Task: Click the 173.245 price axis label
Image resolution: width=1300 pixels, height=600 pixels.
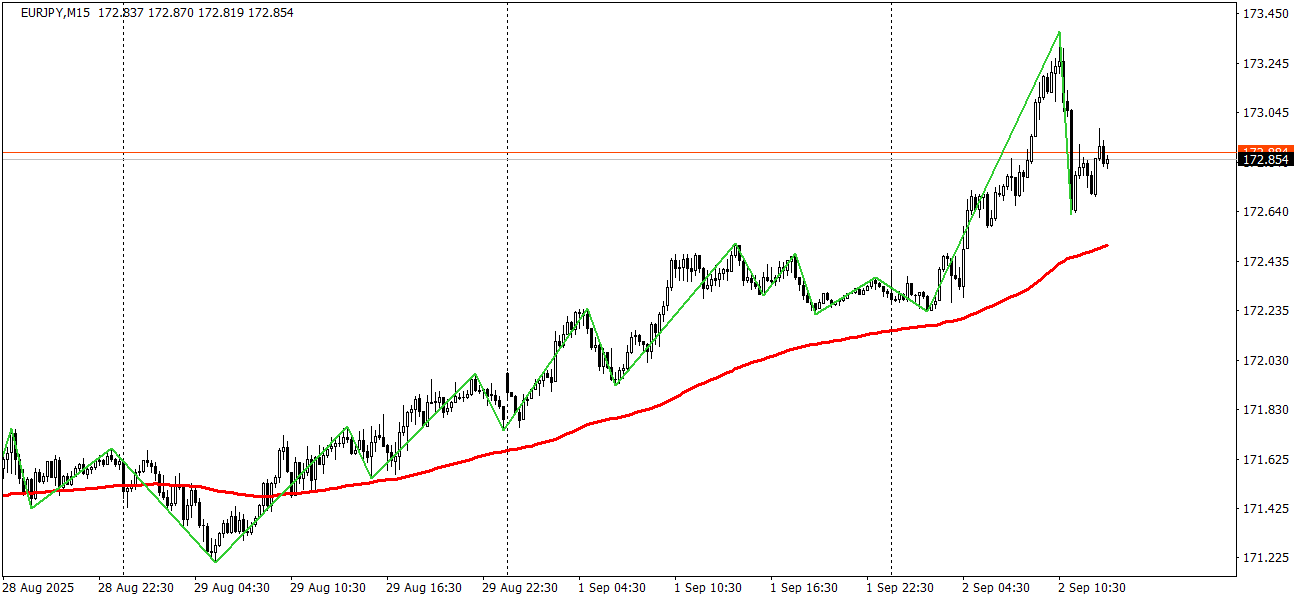Action: pyautogui.click(x=1265, y=63)
